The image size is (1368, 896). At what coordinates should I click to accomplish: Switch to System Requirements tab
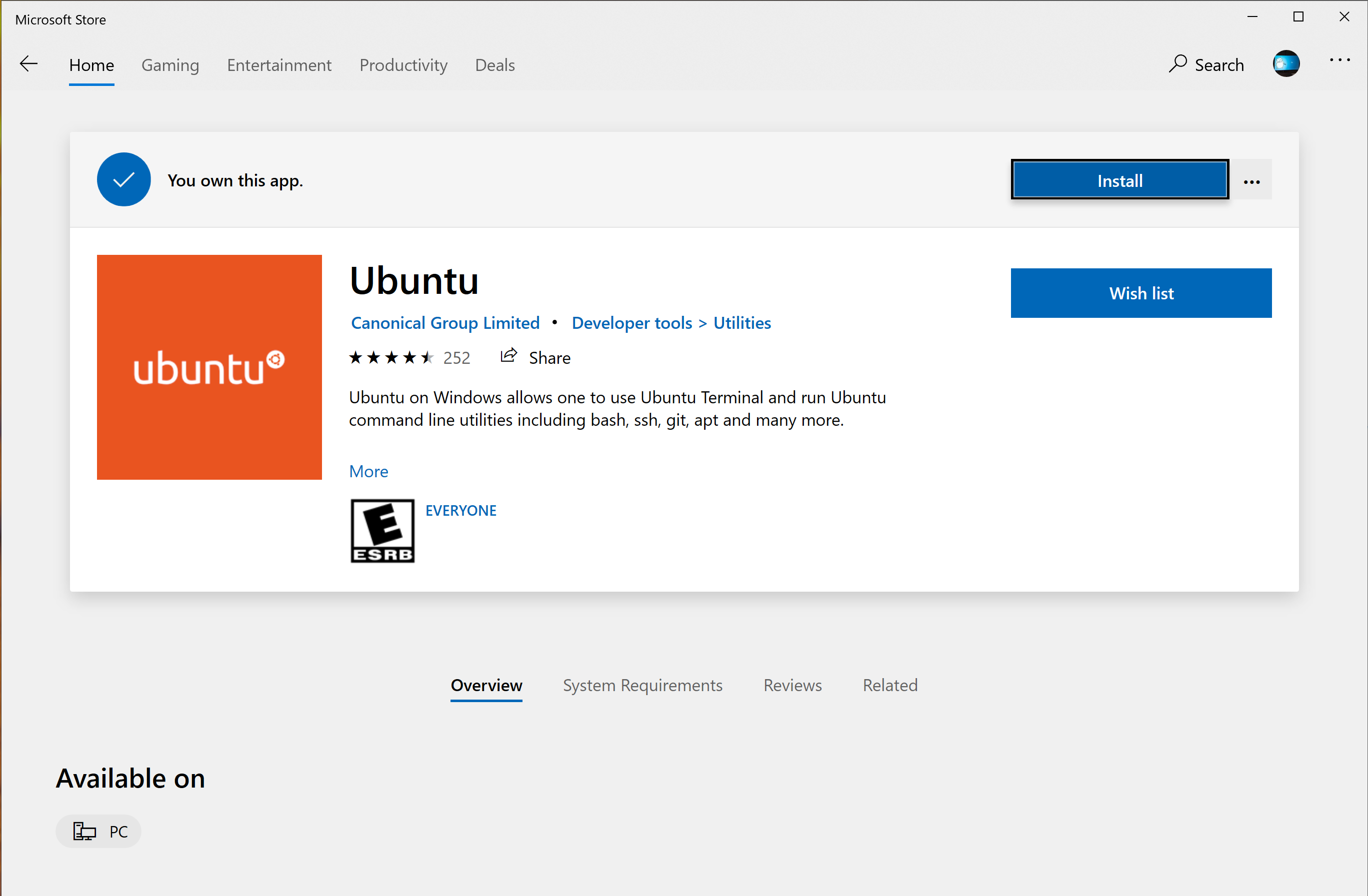[x=642, y=685]
